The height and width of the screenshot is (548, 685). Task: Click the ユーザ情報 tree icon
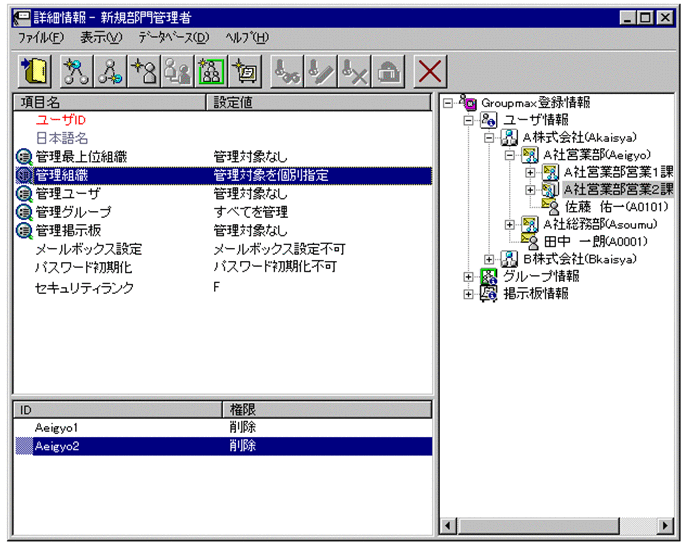click(489, 120)
